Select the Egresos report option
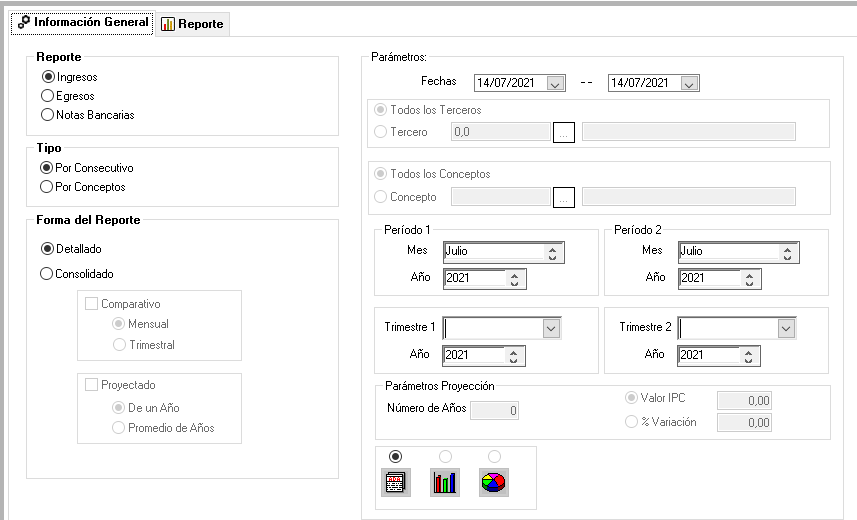This screenshot has height=520, width=857. point(47,96)
